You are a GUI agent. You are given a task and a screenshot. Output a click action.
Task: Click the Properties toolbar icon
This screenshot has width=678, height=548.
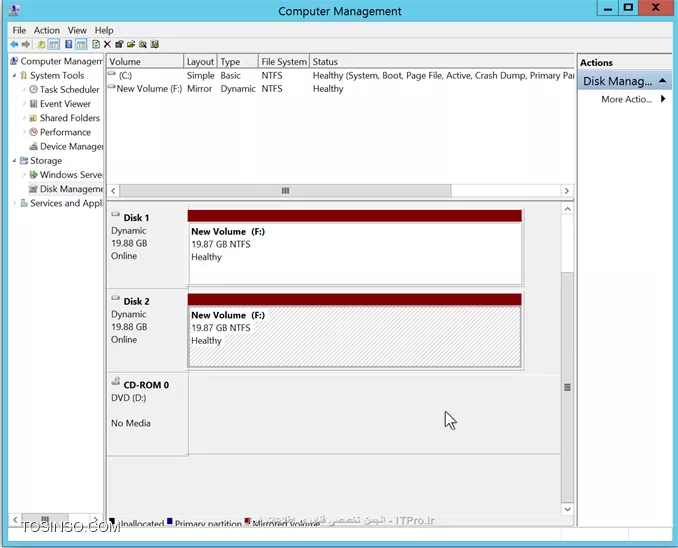tap(119, 44)
